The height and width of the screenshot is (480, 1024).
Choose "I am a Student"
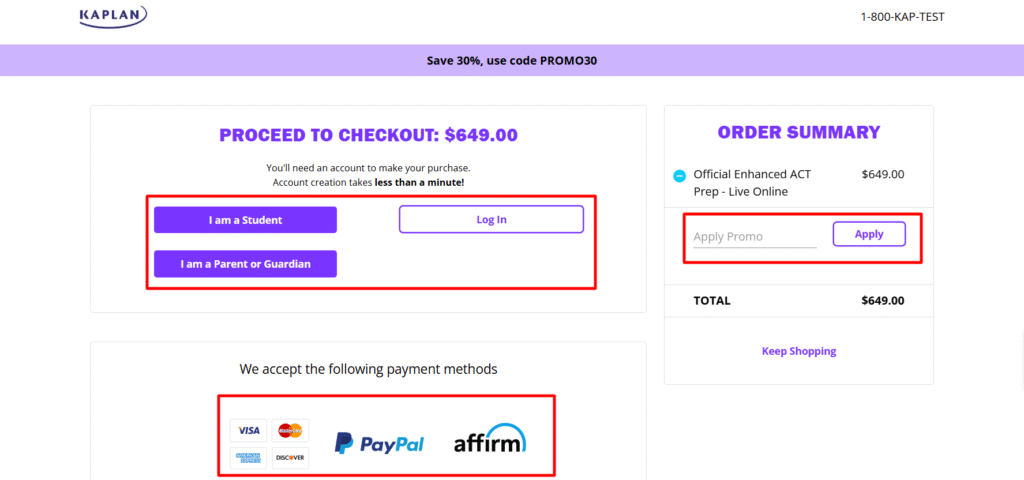click(245, 220)
